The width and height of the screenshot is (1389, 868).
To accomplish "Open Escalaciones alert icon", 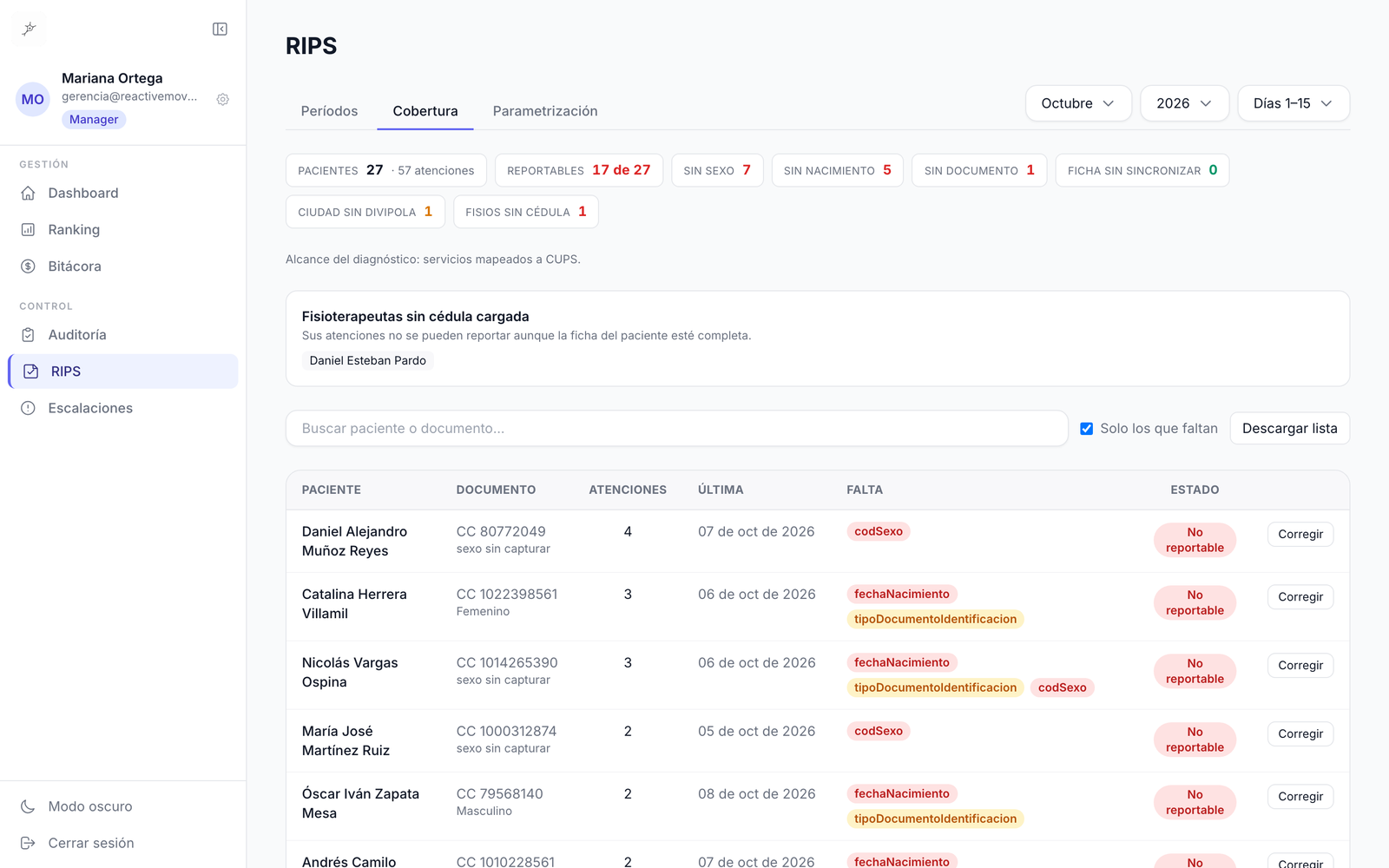I will [28, 408].
